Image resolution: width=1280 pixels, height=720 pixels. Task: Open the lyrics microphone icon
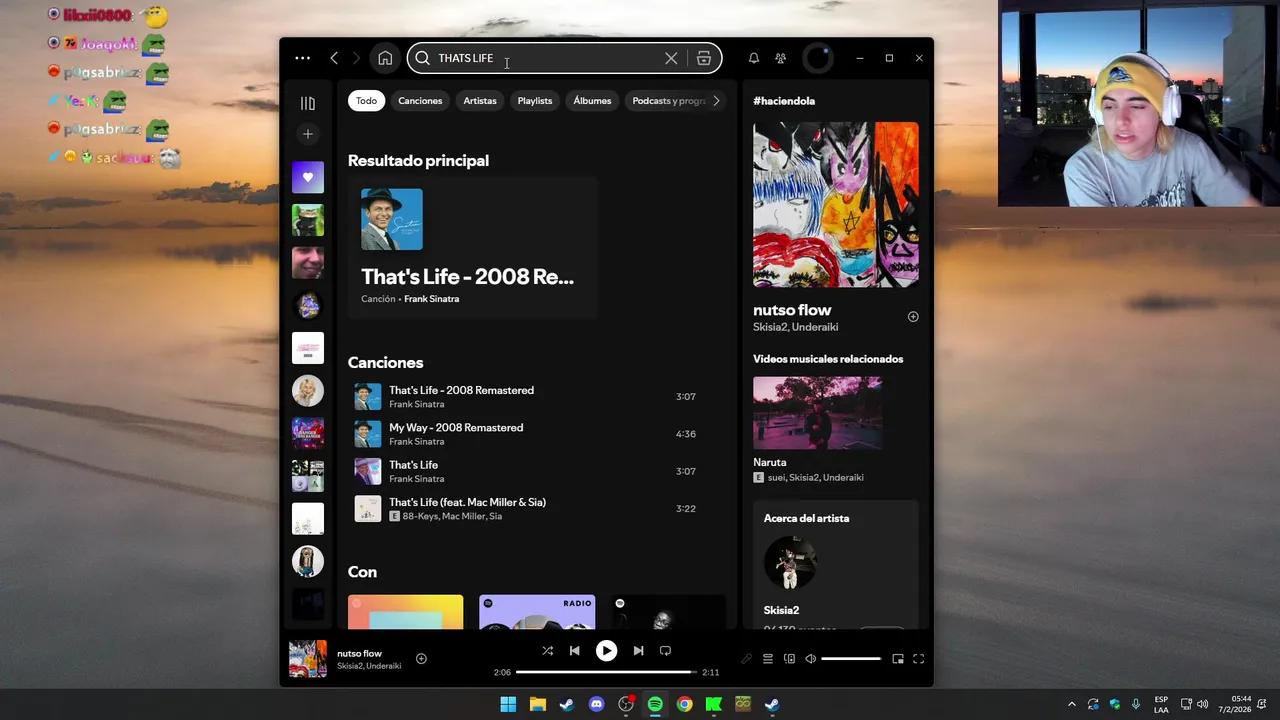[746, 659]
